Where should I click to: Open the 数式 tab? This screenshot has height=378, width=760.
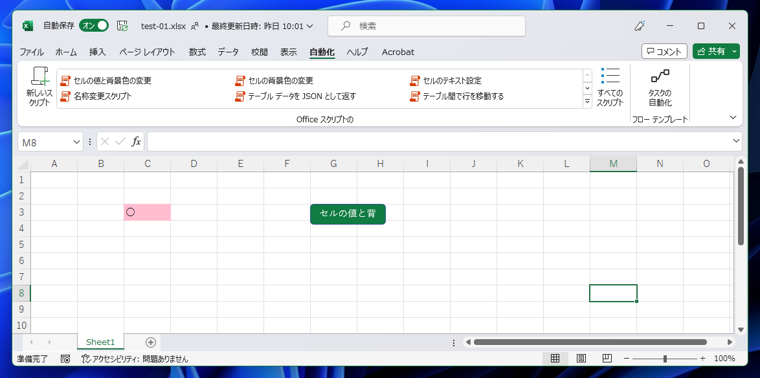coord(197,52)
